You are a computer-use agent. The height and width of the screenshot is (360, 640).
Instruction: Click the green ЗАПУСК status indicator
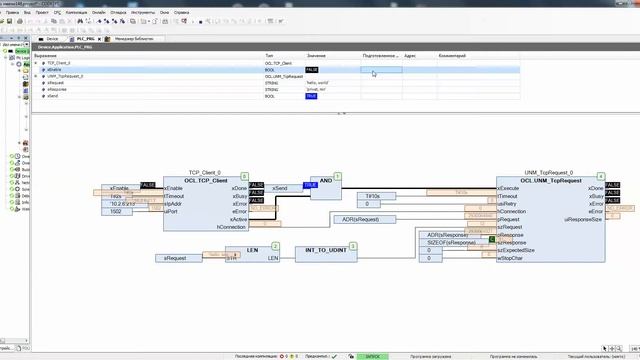point(373,356)
